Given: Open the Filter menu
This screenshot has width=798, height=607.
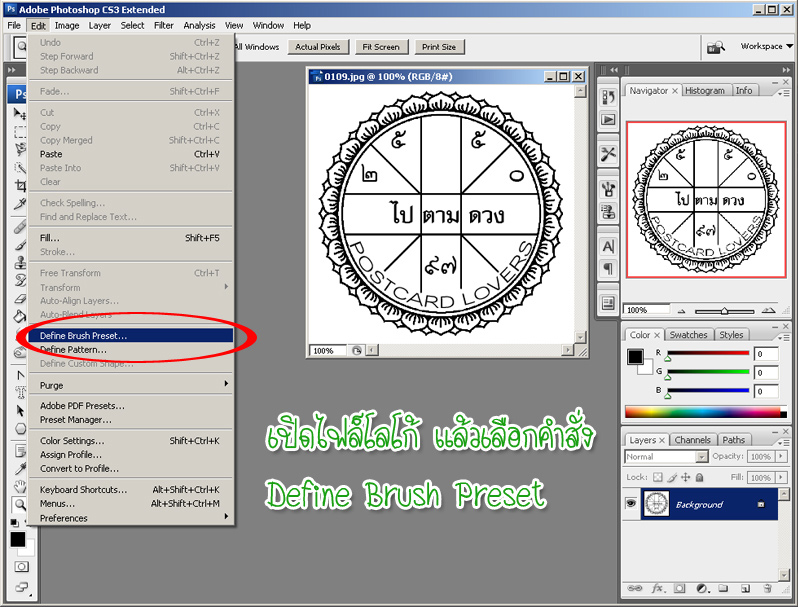Looking at the screenshot, I should click(x=163, y=25).
